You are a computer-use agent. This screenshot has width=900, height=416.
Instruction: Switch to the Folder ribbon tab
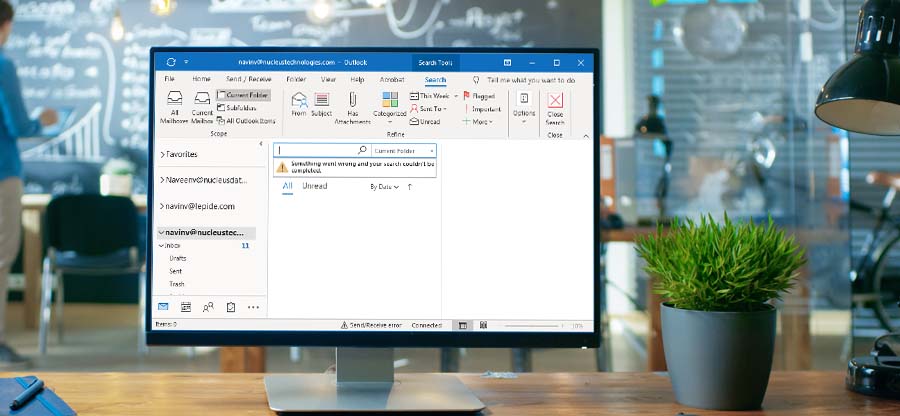(296, 79)
